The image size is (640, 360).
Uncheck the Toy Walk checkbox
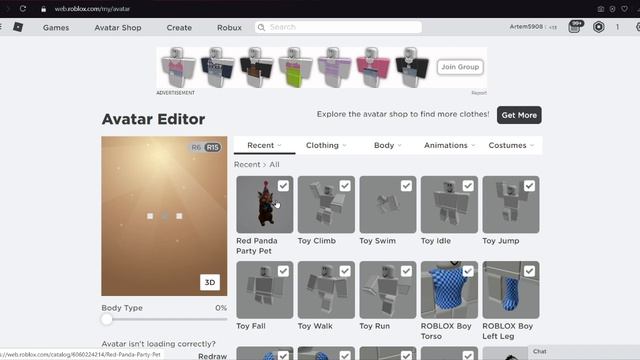click(x=345, y=271)
